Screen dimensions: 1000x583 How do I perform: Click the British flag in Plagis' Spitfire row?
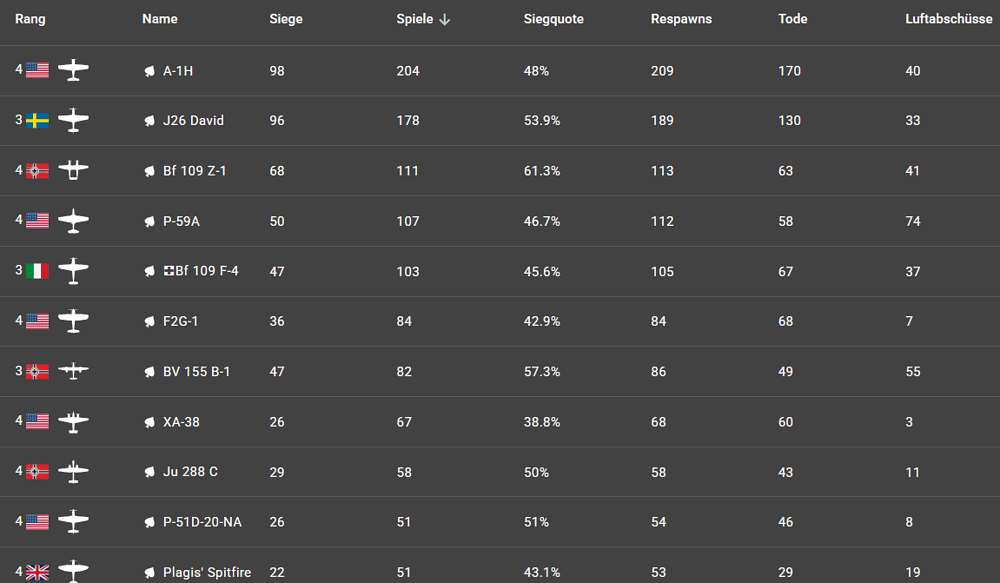pos(37,572)
